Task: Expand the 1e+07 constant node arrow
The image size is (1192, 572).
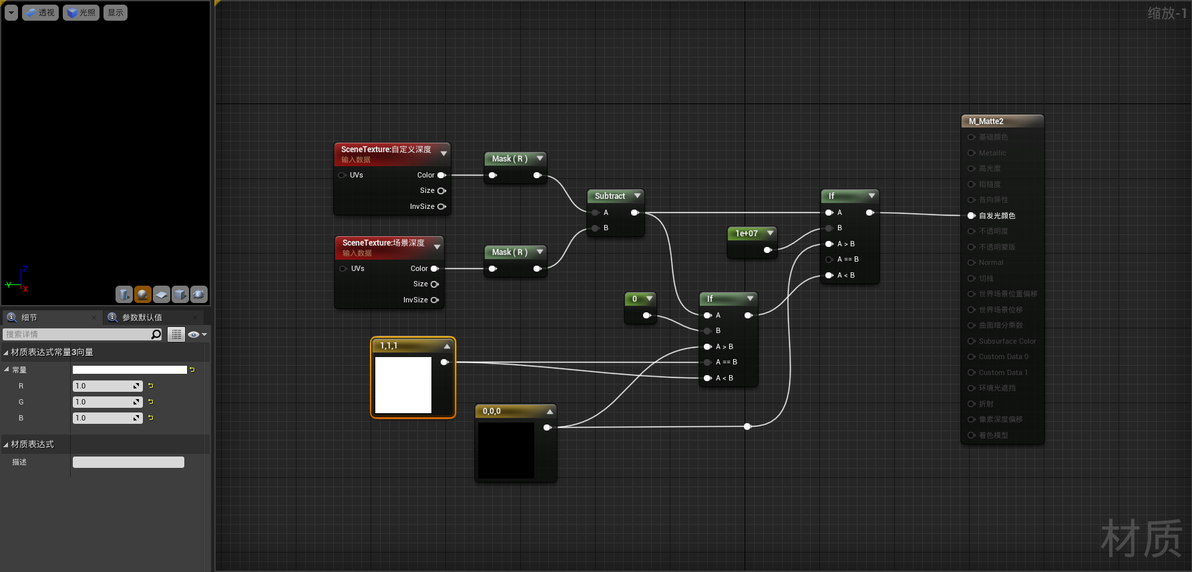Action: (769, 233)
